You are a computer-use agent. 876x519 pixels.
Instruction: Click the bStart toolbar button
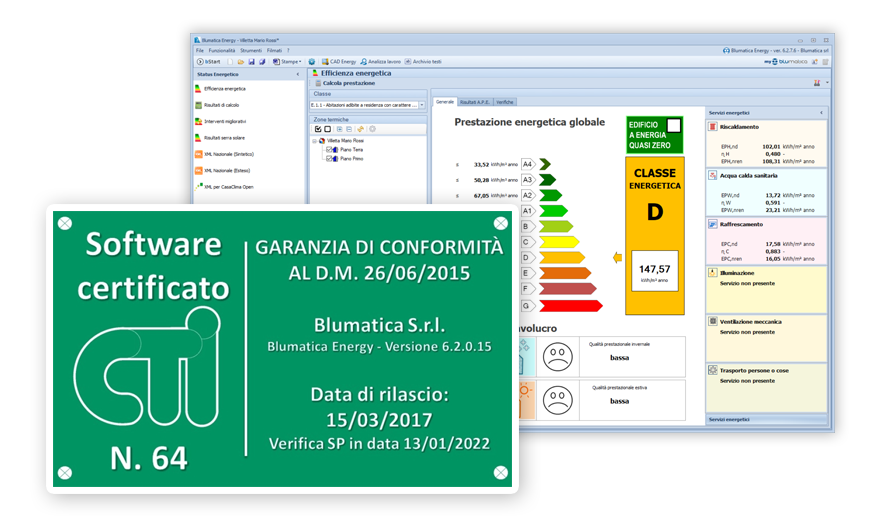coord(209,61)
